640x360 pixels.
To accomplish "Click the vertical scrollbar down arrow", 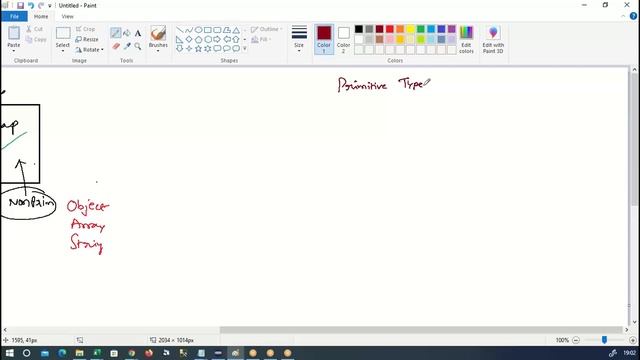I will click(634, 322).
